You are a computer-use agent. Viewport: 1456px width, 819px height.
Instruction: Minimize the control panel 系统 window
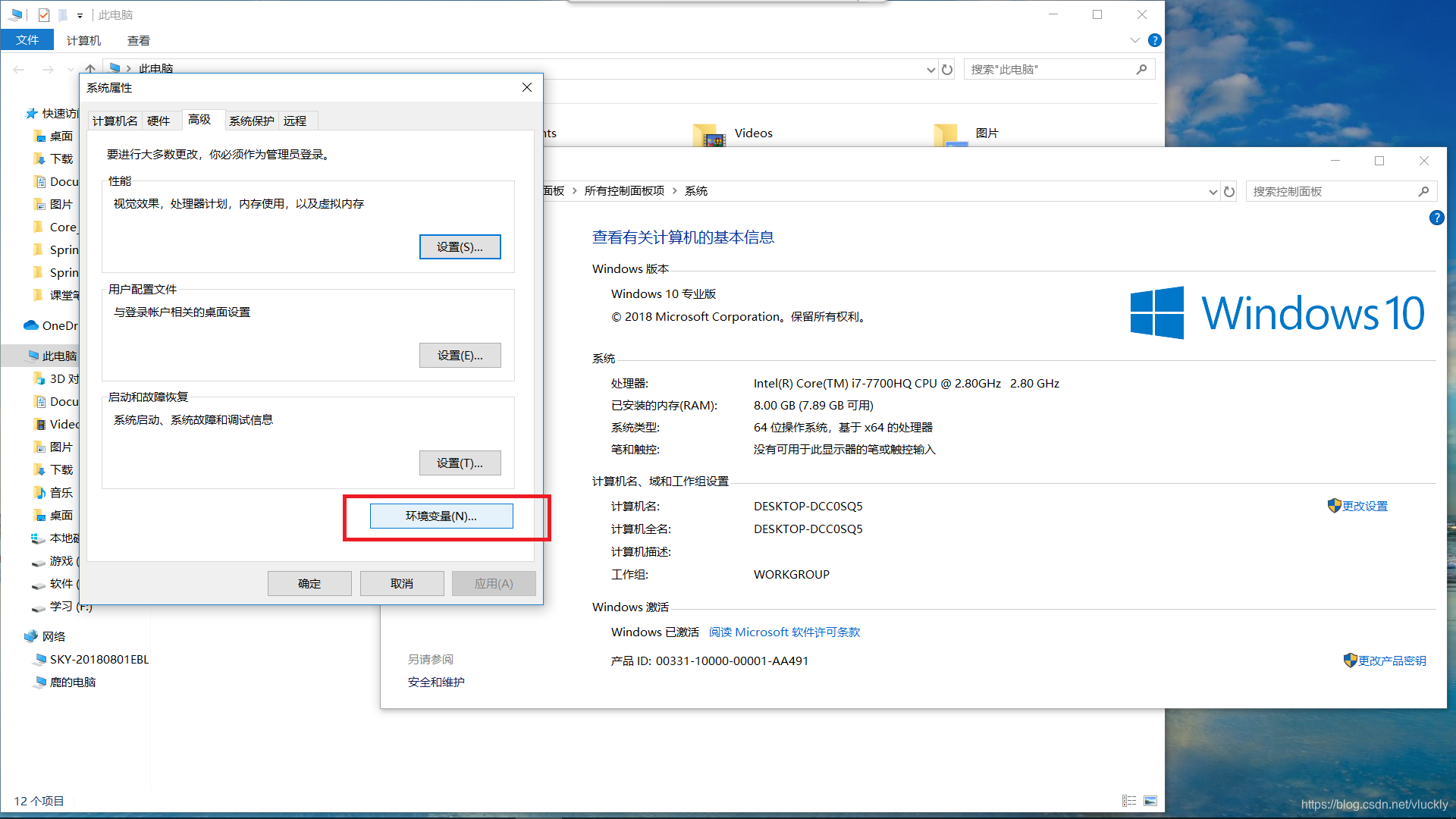1335,161
